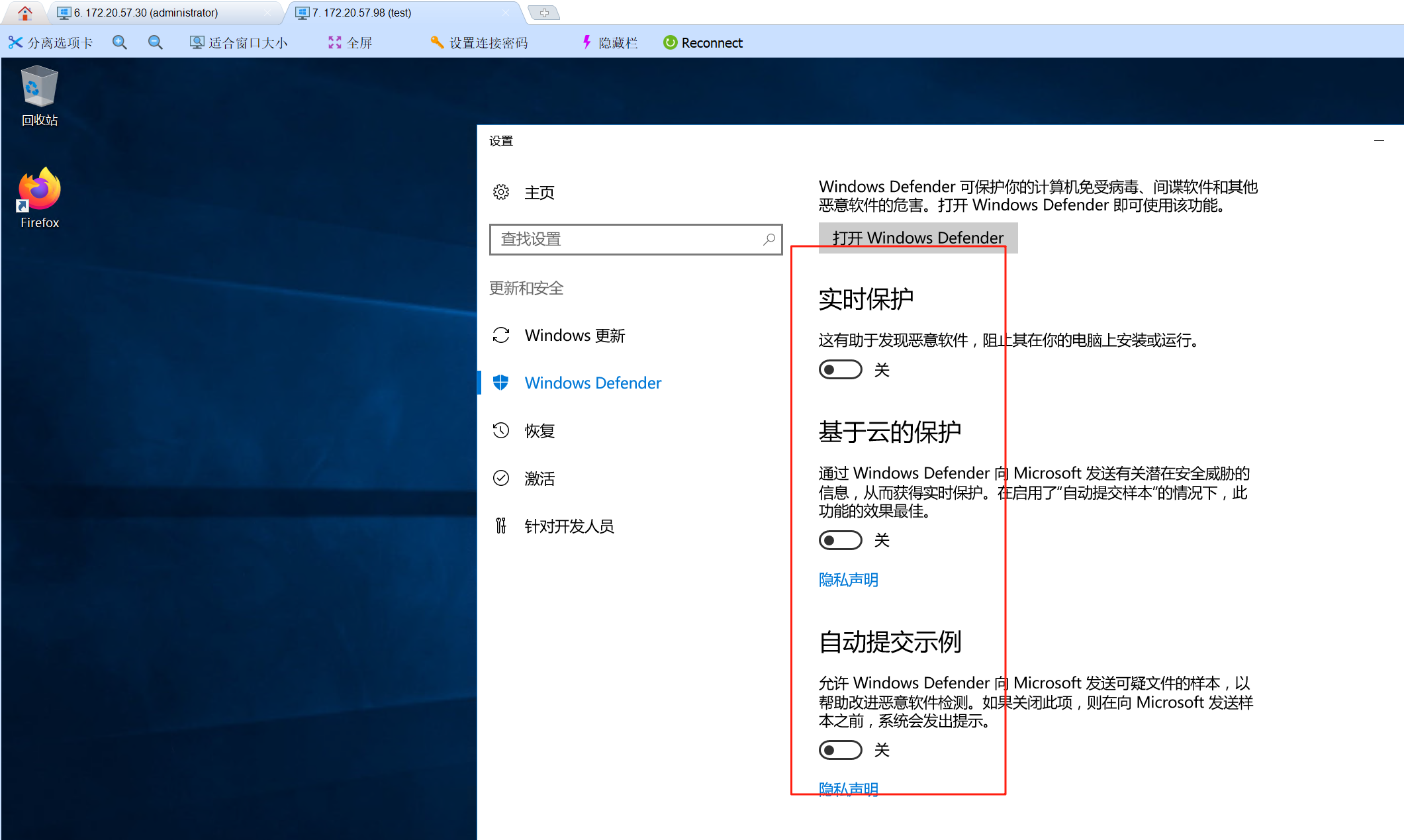Open 隐私声明 link under cloud protection
This screenshot has width=1404, height=840.
848,580
